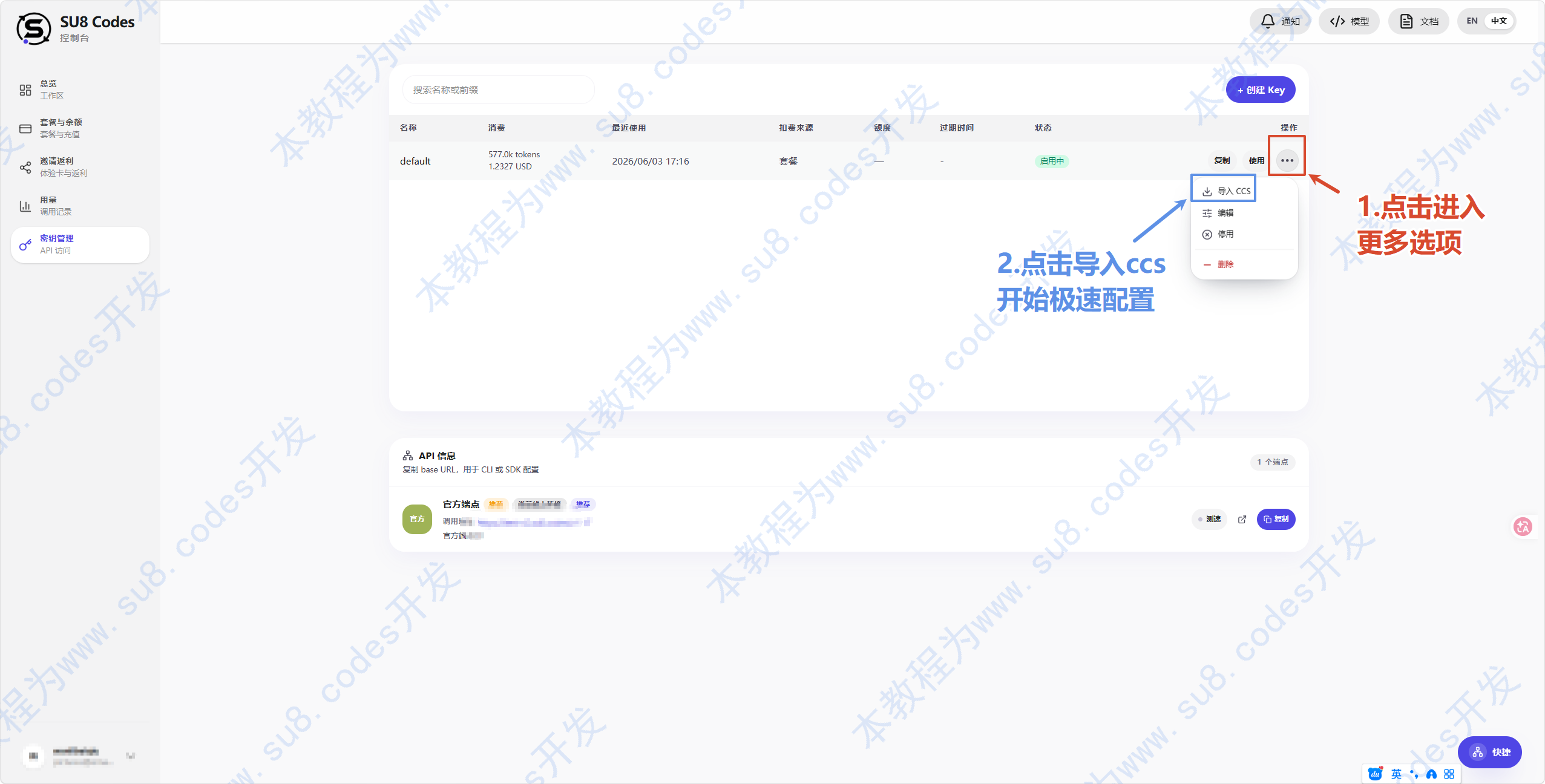The width and height of the screenshot is (1545, 784).
Task: Click the 消费 column header
Action: 496,128
